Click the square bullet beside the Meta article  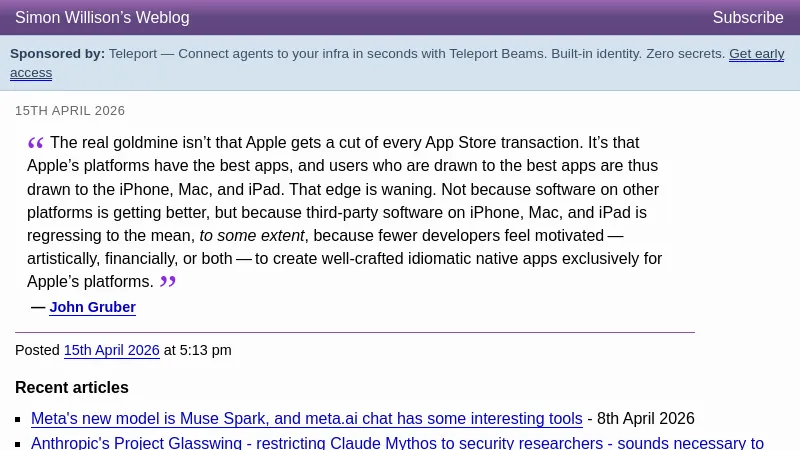point(20,420)
